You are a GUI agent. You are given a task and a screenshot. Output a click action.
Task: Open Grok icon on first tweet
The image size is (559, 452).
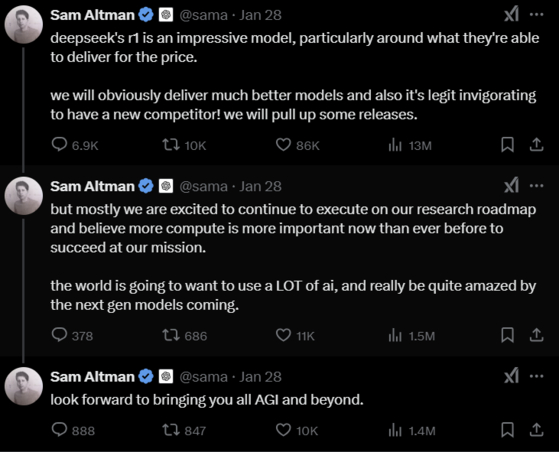click(x=512, y=15)
